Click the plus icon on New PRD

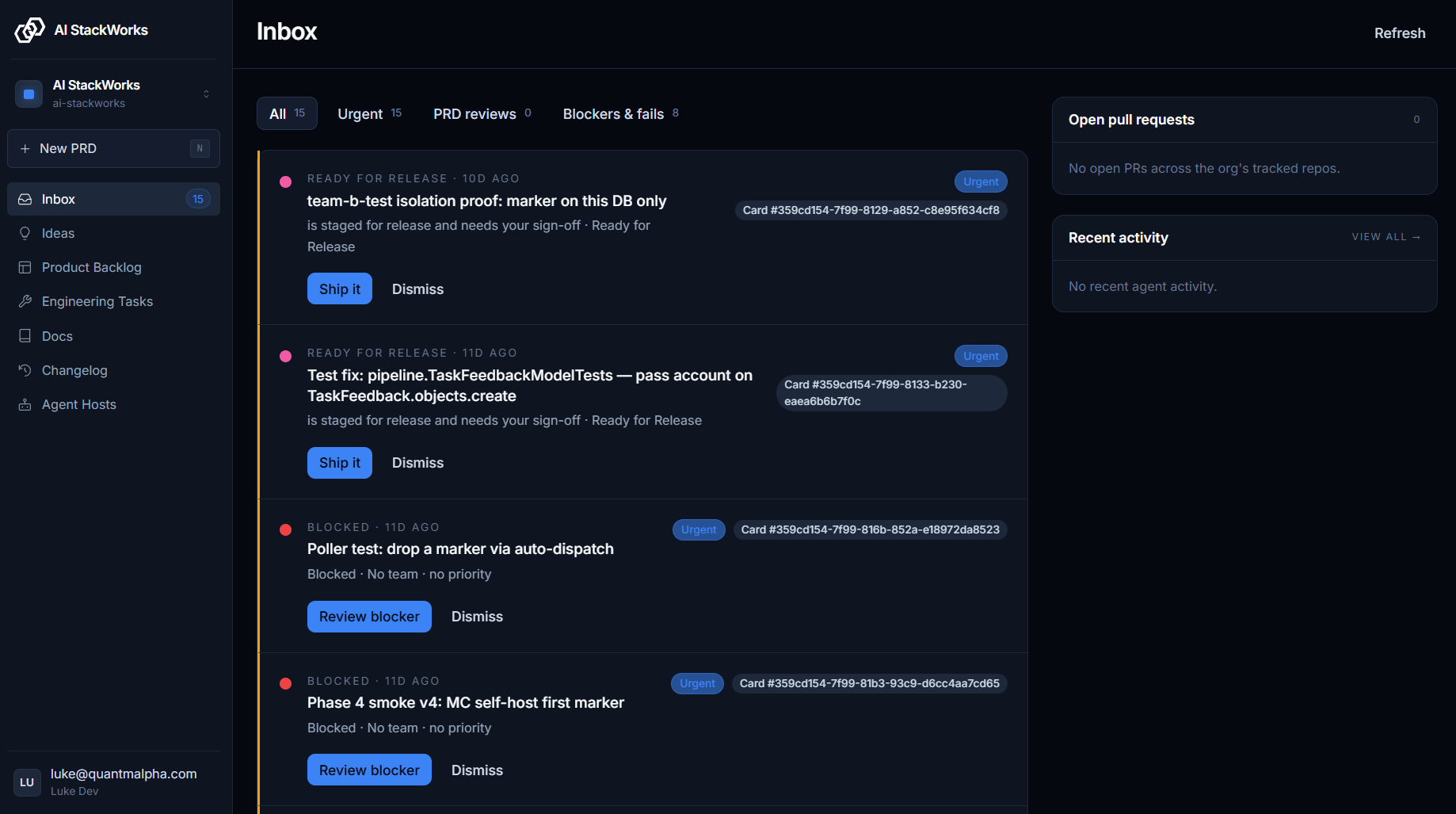coord(25,148)
